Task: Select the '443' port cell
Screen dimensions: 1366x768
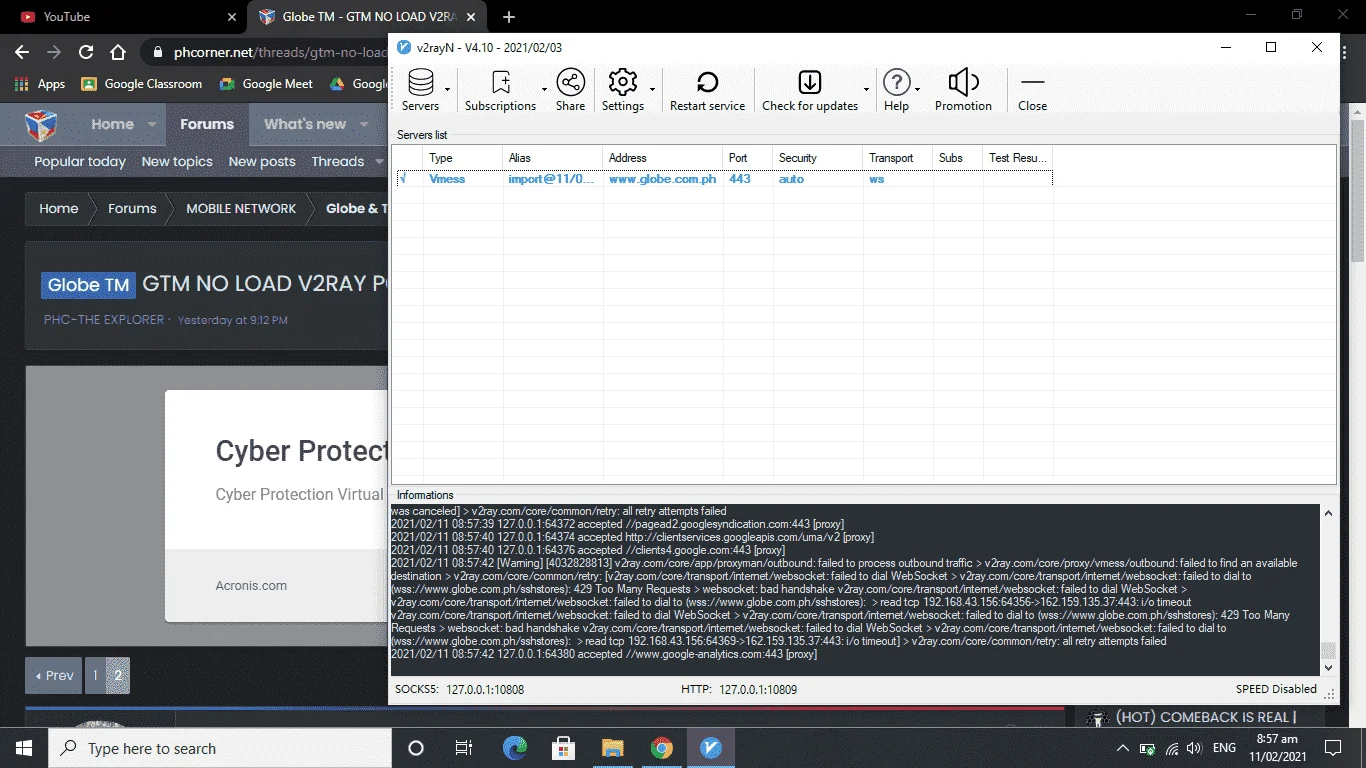Action: click(x=739, y=179)
